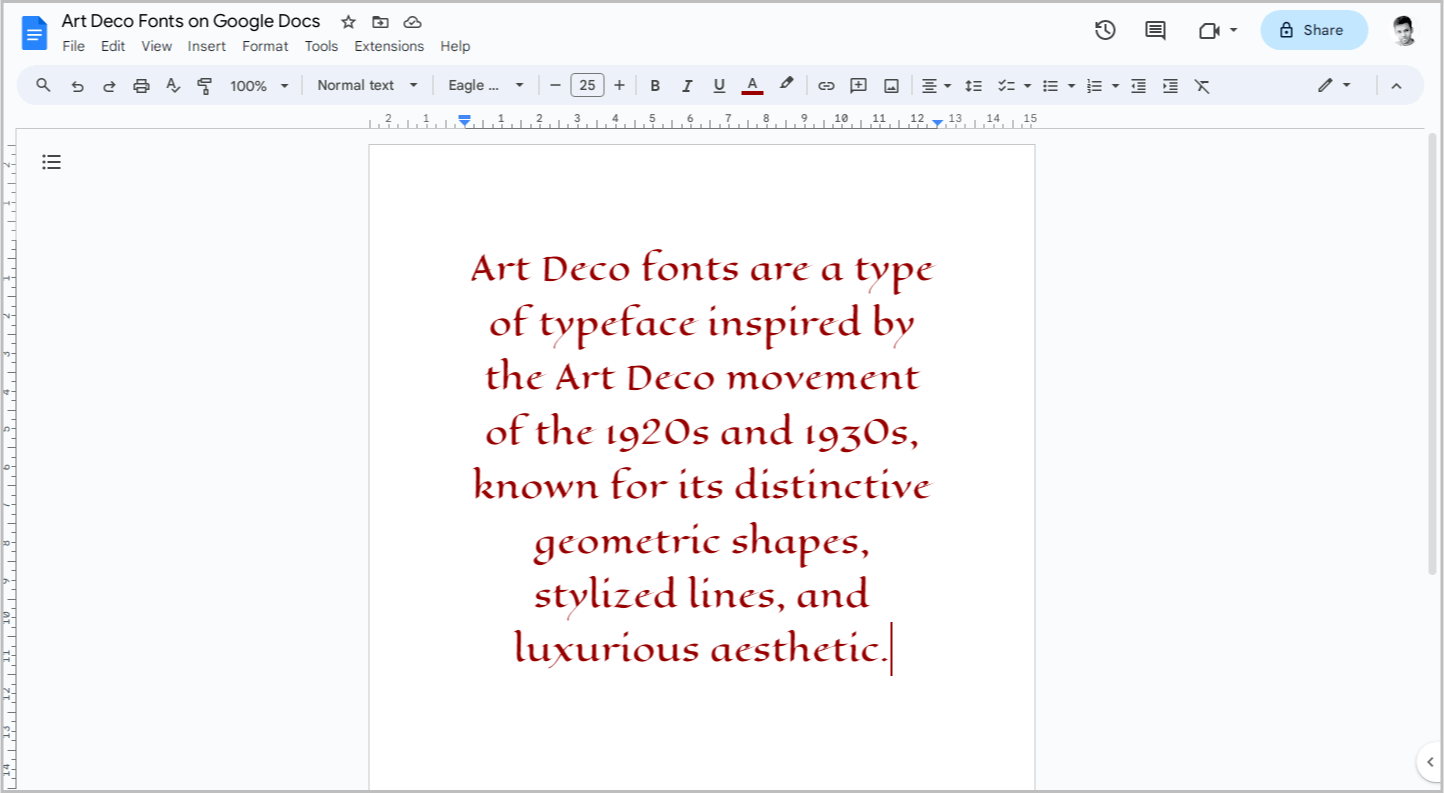The image size is (1444, 793).
Task: Click the Share button
Action: (1314, 30)
